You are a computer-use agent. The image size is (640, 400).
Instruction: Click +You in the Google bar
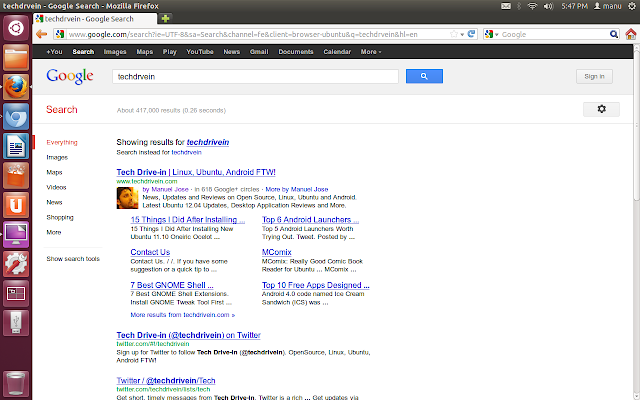[54, 52]
